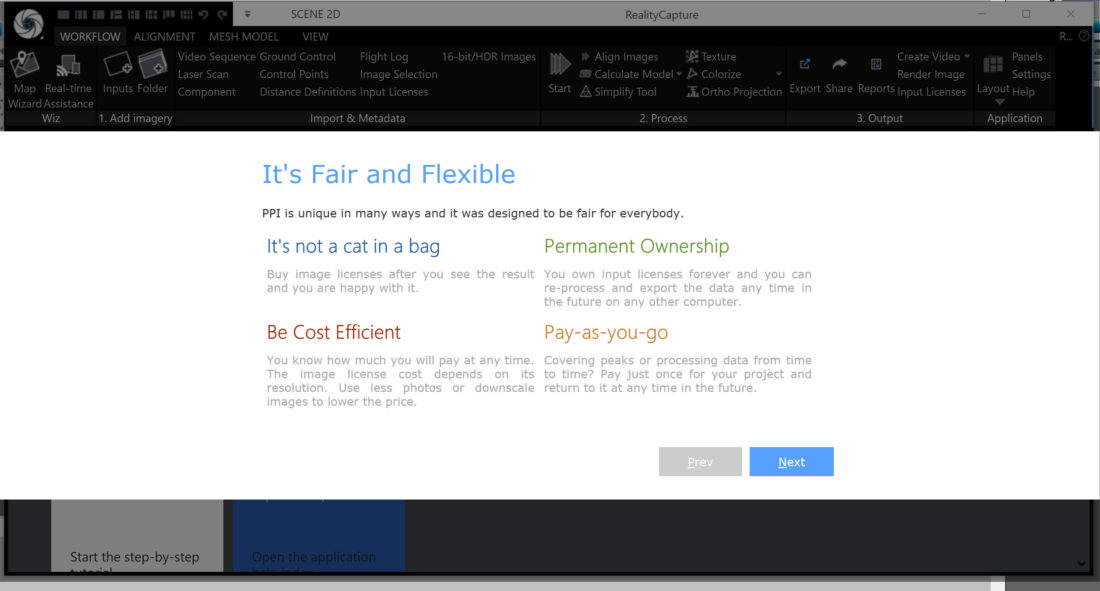Click the Next button in dialog
1100x591 pixels.
point(791,462)
